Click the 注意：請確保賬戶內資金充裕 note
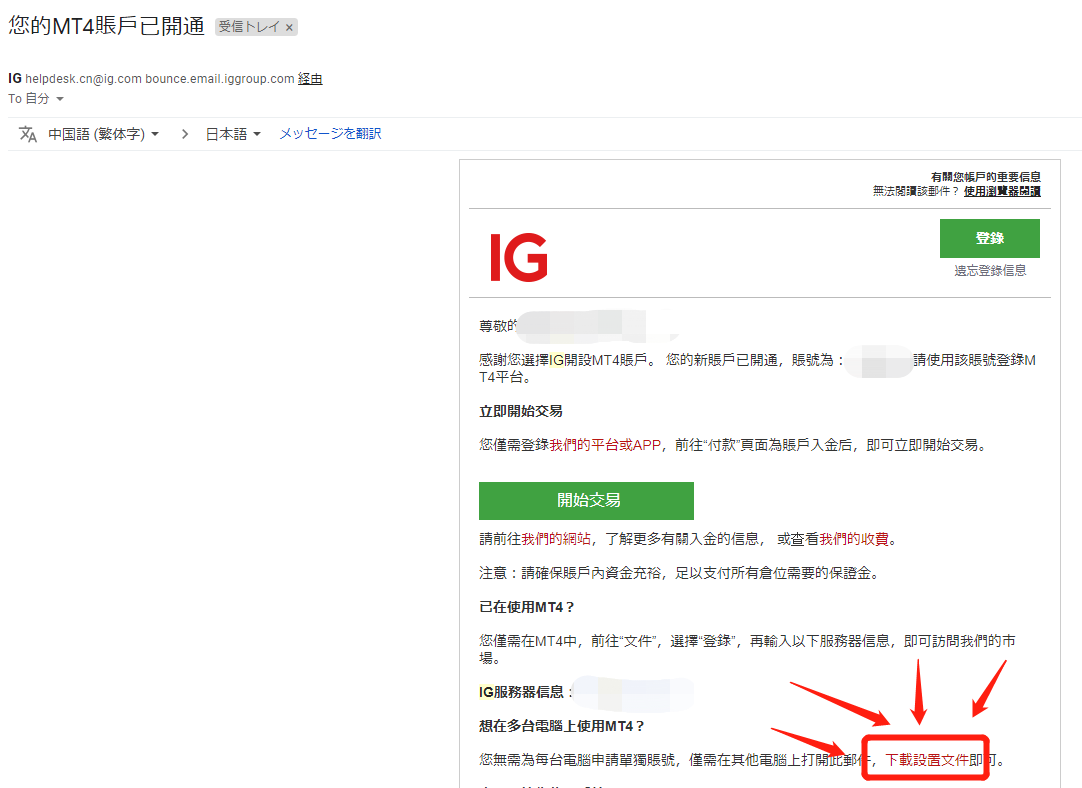1082x788 pixels. pos(679,573)
